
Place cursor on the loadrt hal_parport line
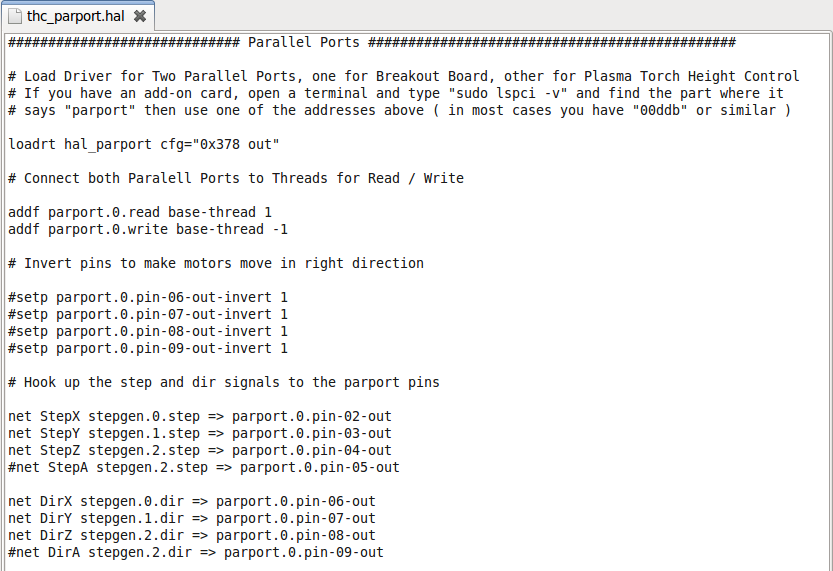[x=144, y=144]
